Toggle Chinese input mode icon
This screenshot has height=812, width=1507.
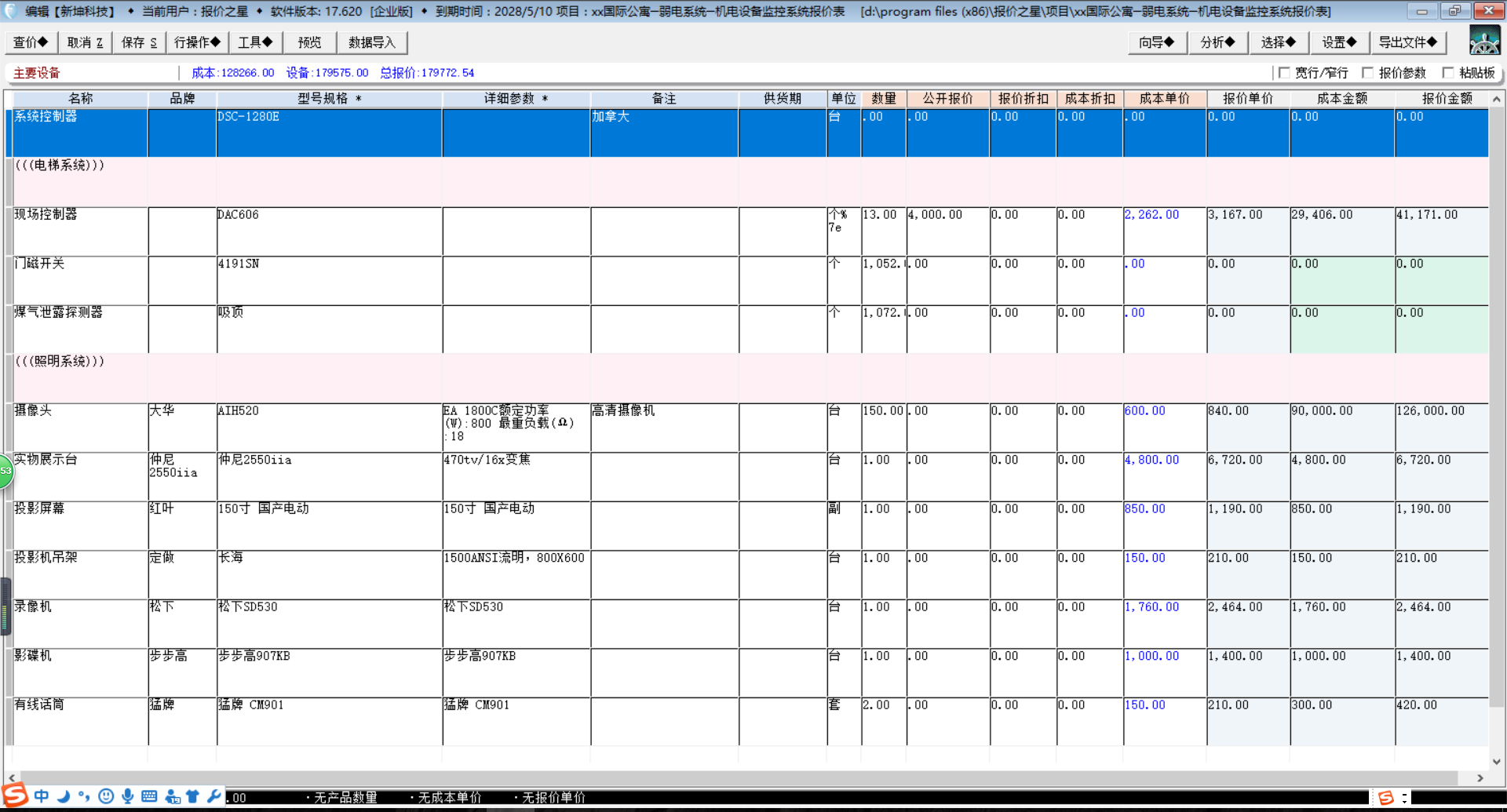(42, 796)
